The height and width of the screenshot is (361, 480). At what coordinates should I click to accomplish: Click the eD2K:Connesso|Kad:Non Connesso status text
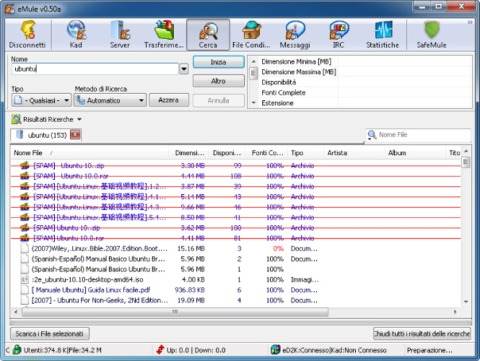(x=334, y=350)
